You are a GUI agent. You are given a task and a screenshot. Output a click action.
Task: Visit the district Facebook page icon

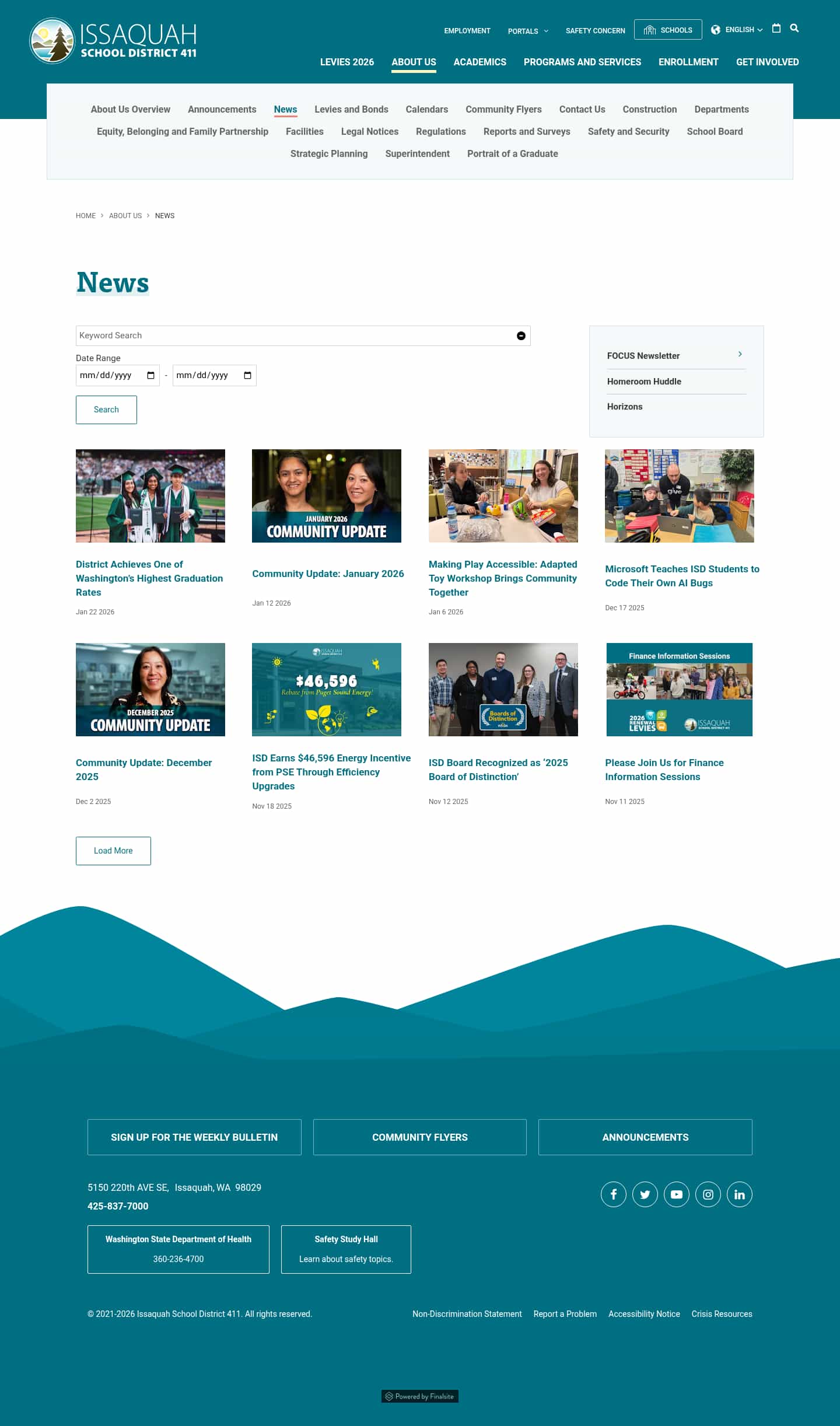pyautogui.click(x=614, y=1194)
